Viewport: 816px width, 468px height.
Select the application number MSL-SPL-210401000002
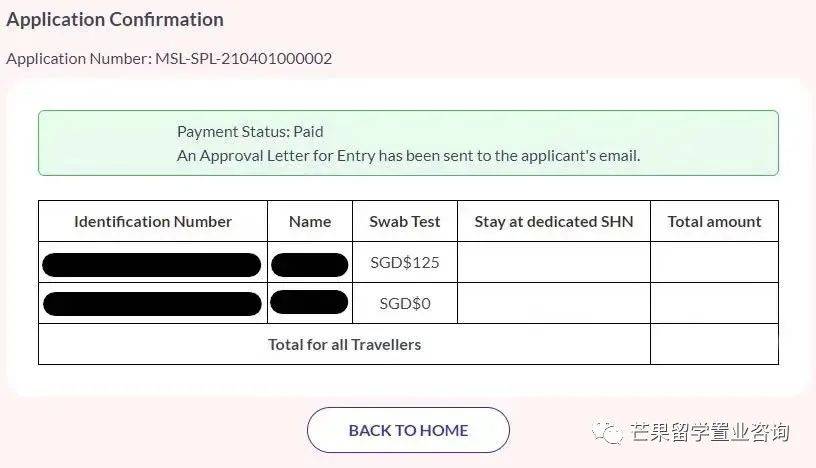point(243,58)
